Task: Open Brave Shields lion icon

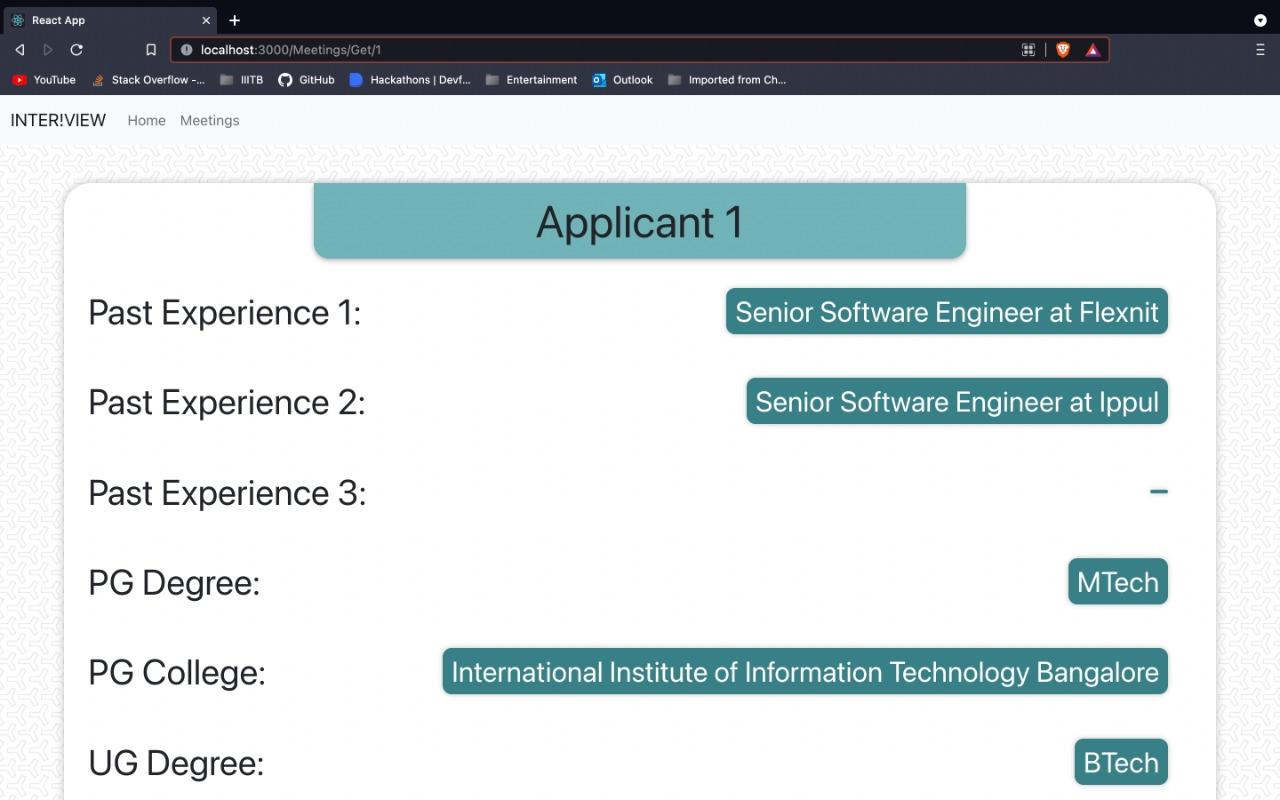Action: [x=1063, y=50]
